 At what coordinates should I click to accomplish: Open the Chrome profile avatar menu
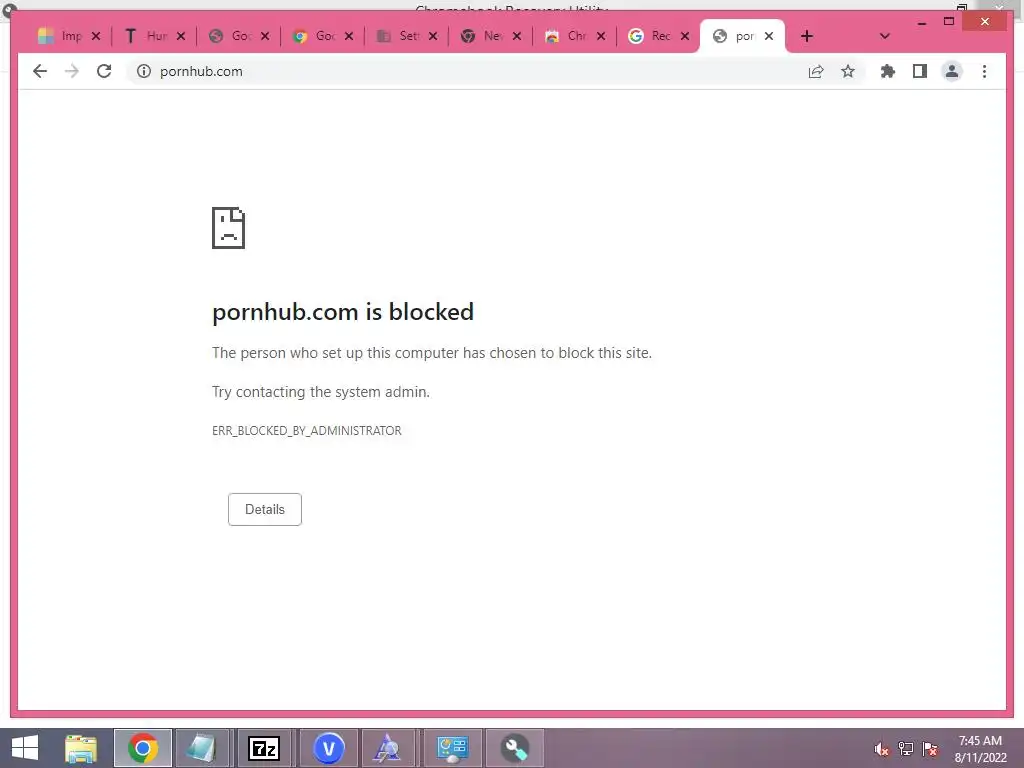(x=952, y=71)
